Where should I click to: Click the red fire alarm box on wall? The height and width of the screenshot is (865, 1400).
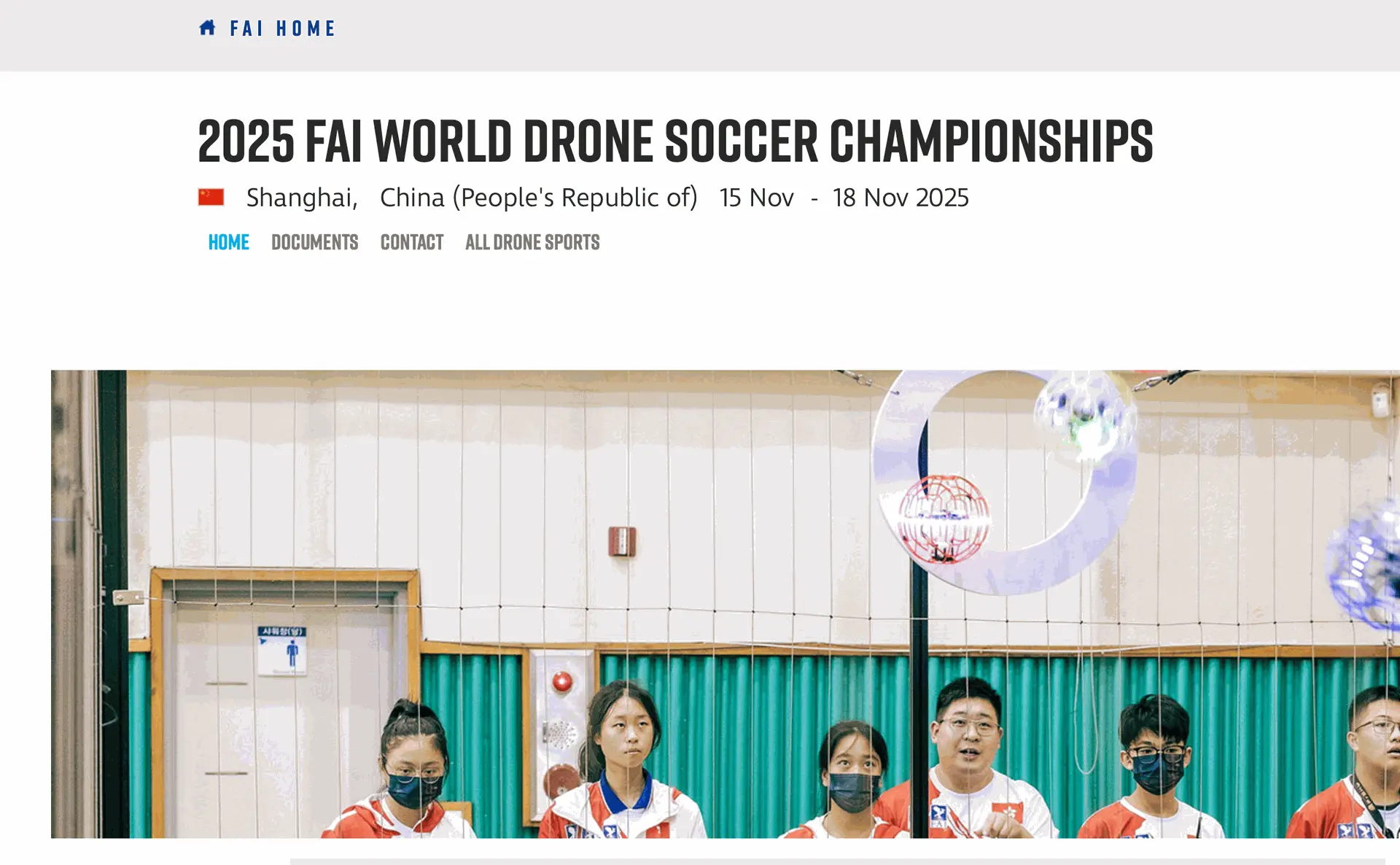tap(622, 541)
